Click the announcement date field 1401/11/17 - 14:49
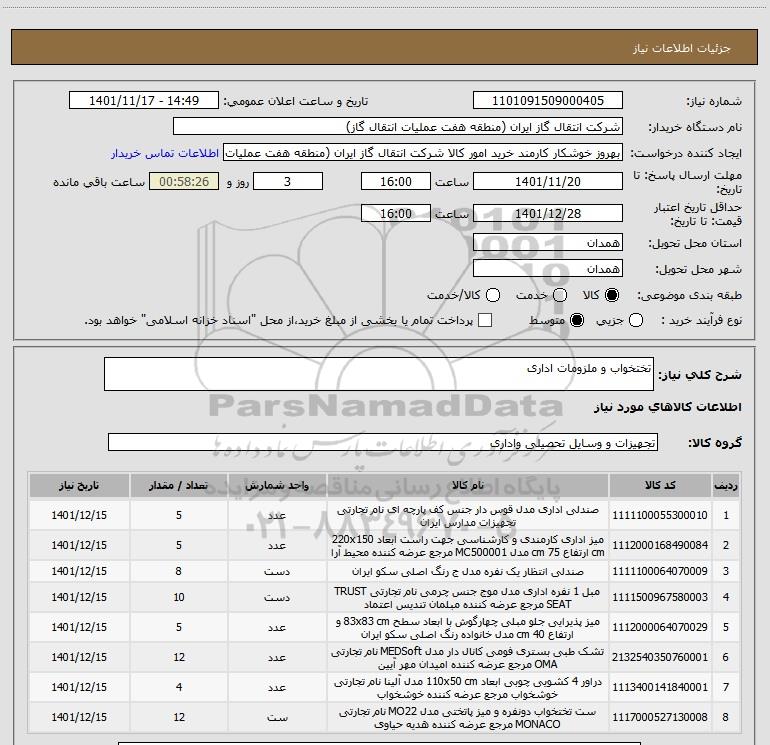The image size is (770, 745). pyautogui.click(x=144, y=101)
